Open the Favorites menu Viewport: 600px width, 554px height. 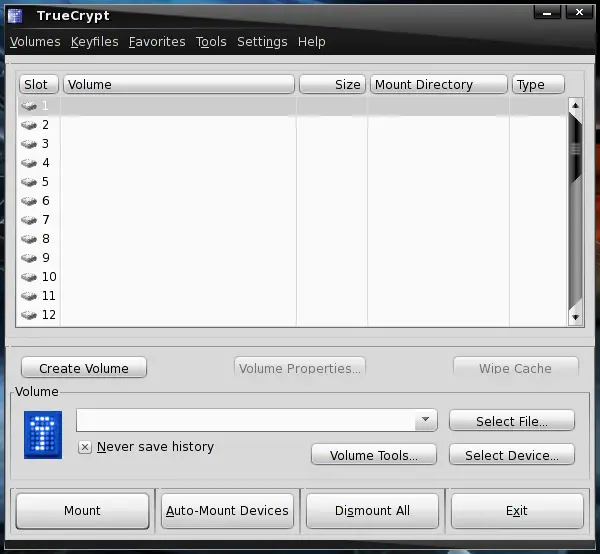click(157, 42)
